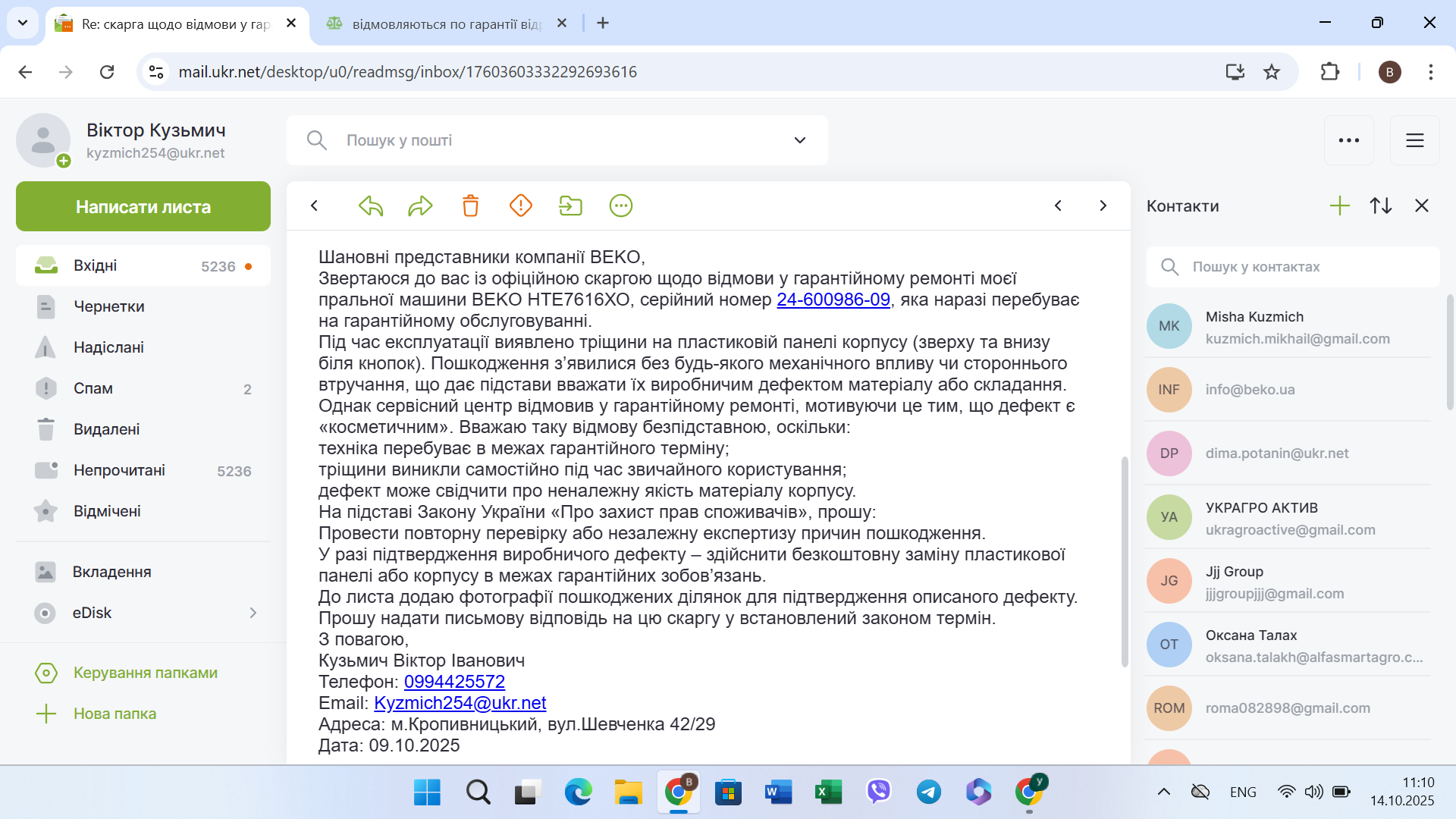Viewport: 1456px width, 819px height.
Task: Expand the eDisk chevron
Action: point(253,613)
